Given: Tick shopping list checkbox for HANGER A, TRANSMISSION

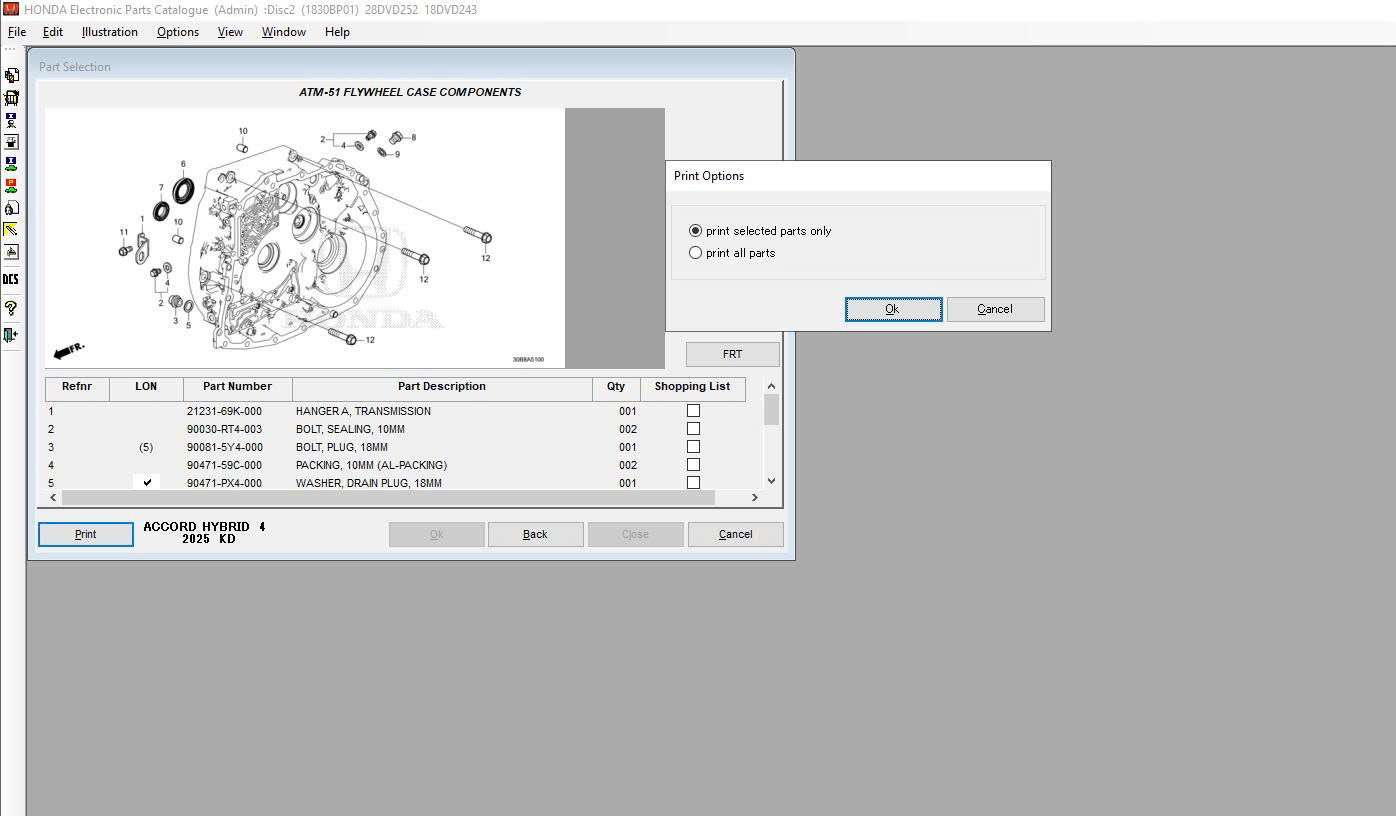Looking at the screenshot, I should 693,411.
